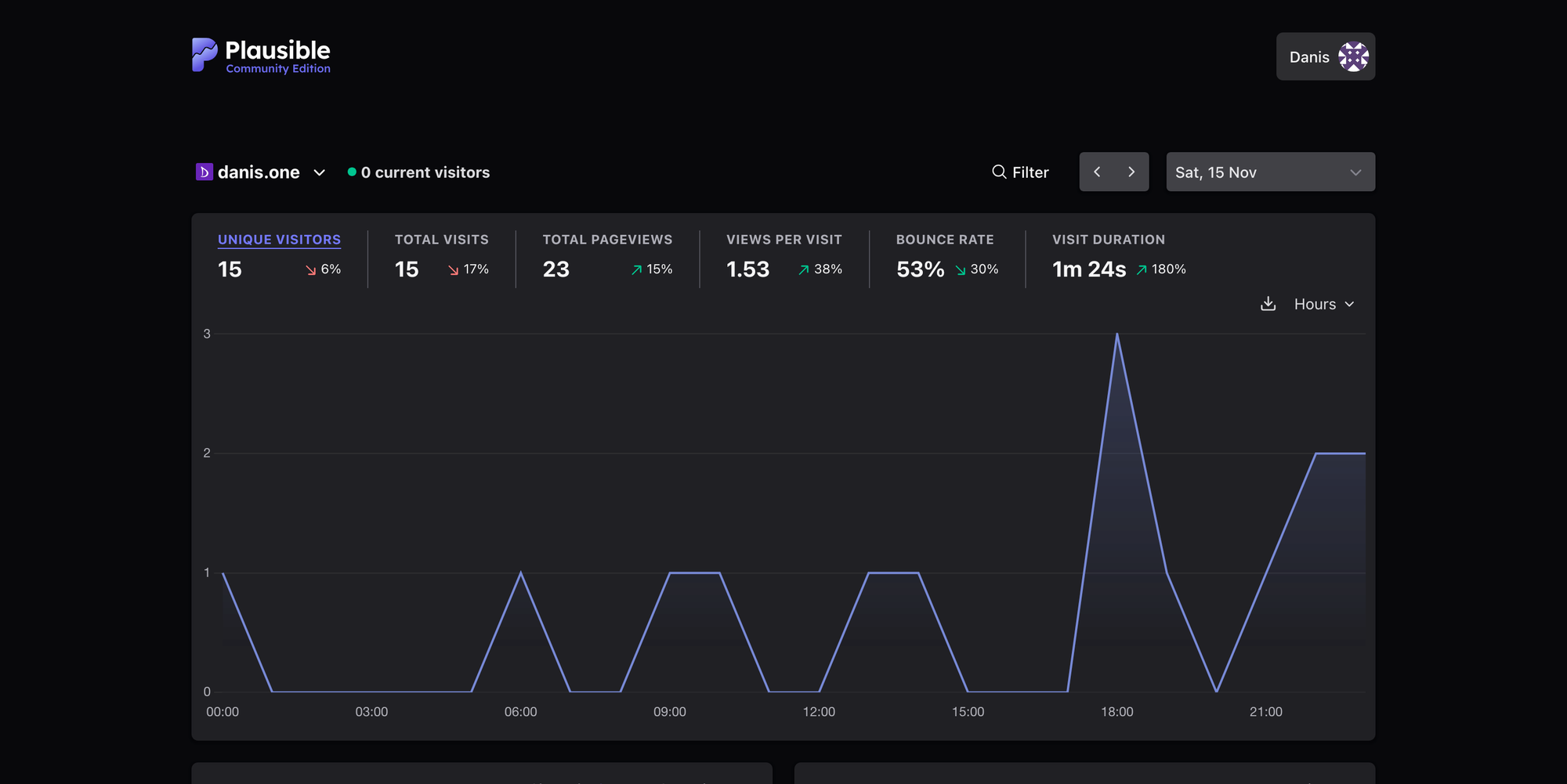Click the Danis user avatar
1567x784 pixels.
(x=1353, y=57)
